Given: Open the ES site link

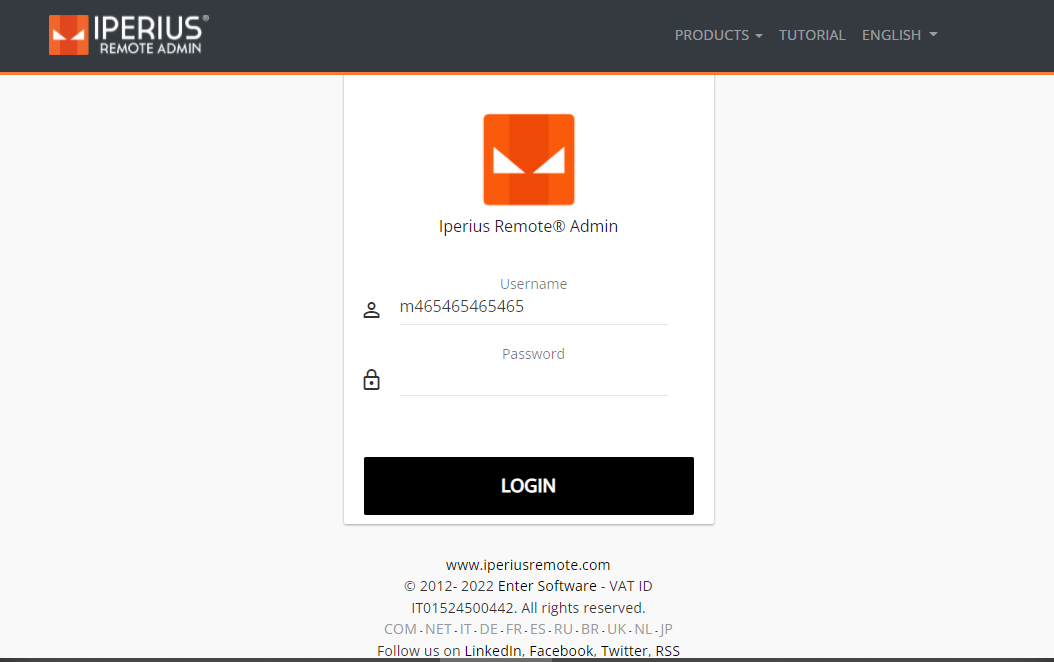Looking at the screenshot, I should click(538, 629).
